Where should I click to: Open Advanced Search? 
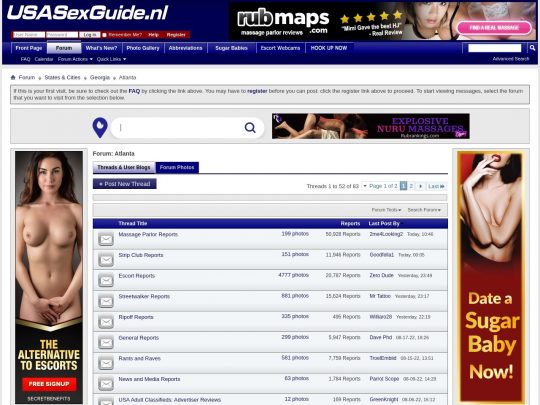tap(511, 59)
